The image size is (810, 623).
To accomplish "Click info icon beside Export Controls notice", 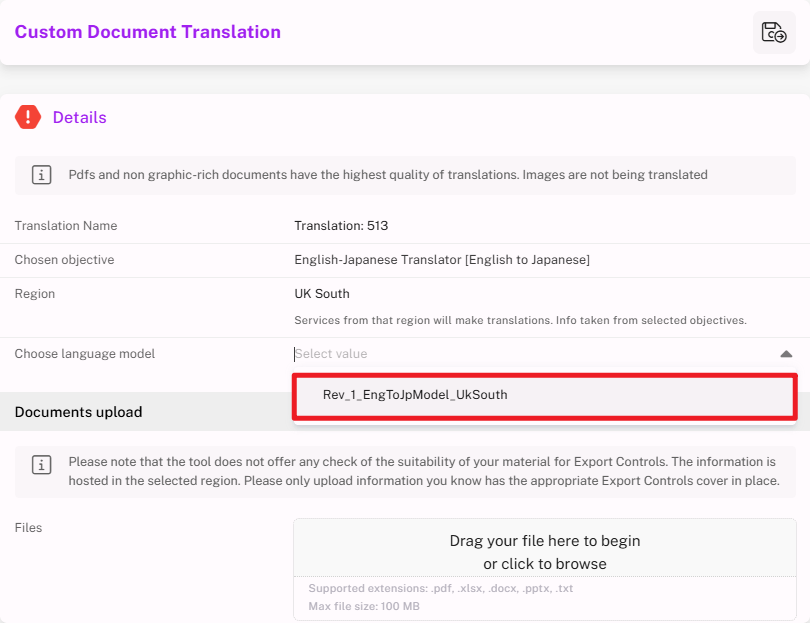I will (x=42, y=465).
